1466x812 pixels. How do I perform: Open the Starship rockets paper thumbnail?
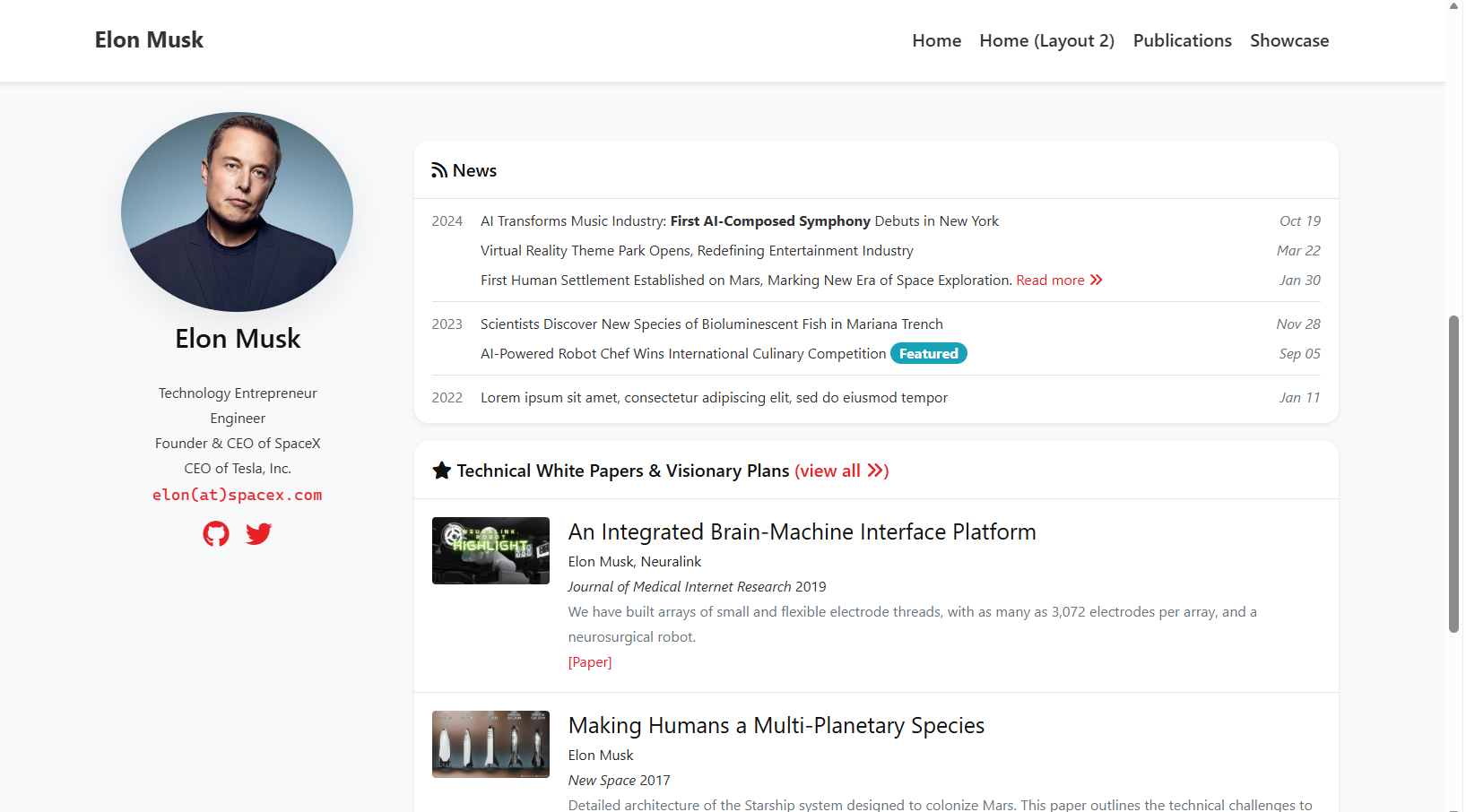pyautogui.click(x=490, y=744)
